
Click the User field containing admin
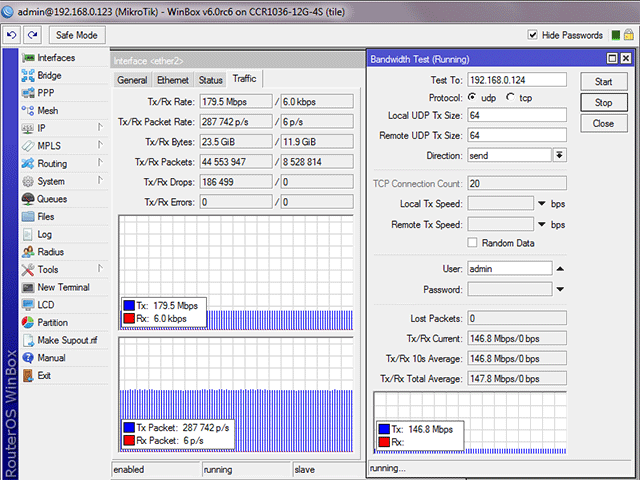click(510, 269)
